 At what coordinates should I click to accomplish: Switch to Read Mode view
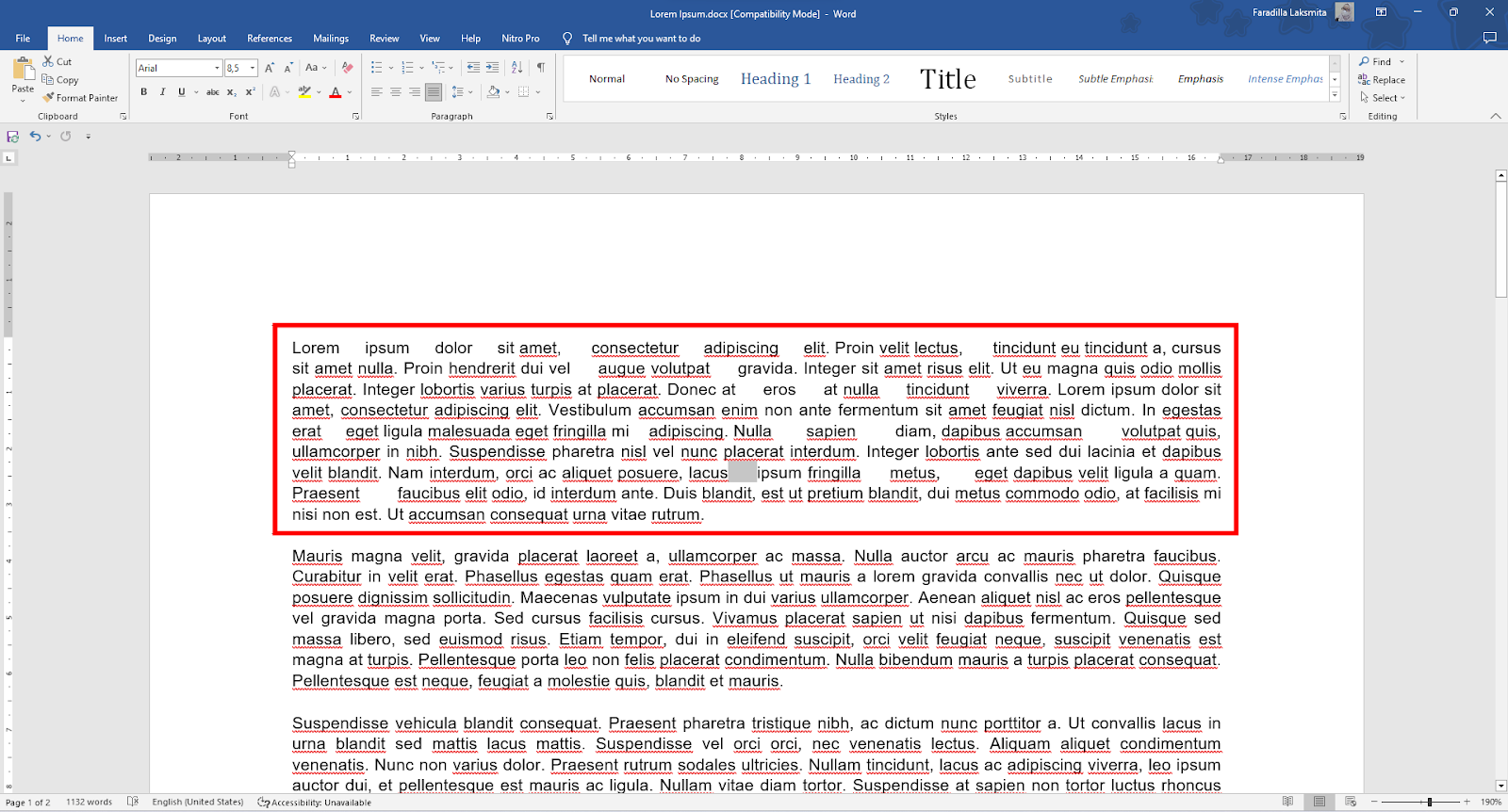pos(1287,802)
